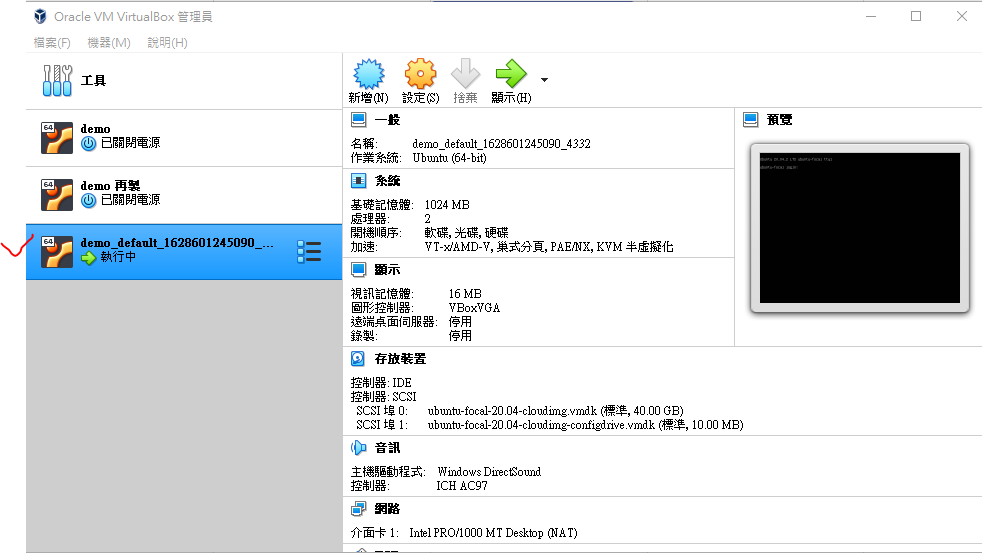Click boot order value '軟碟, 光碟, 硬碟'

tap(467, 232)
